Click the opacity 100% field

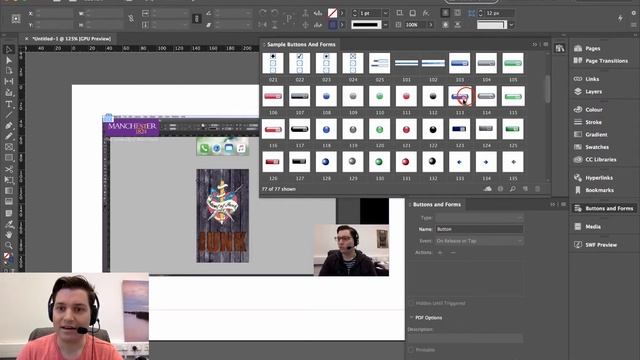[x=414, y=24]
